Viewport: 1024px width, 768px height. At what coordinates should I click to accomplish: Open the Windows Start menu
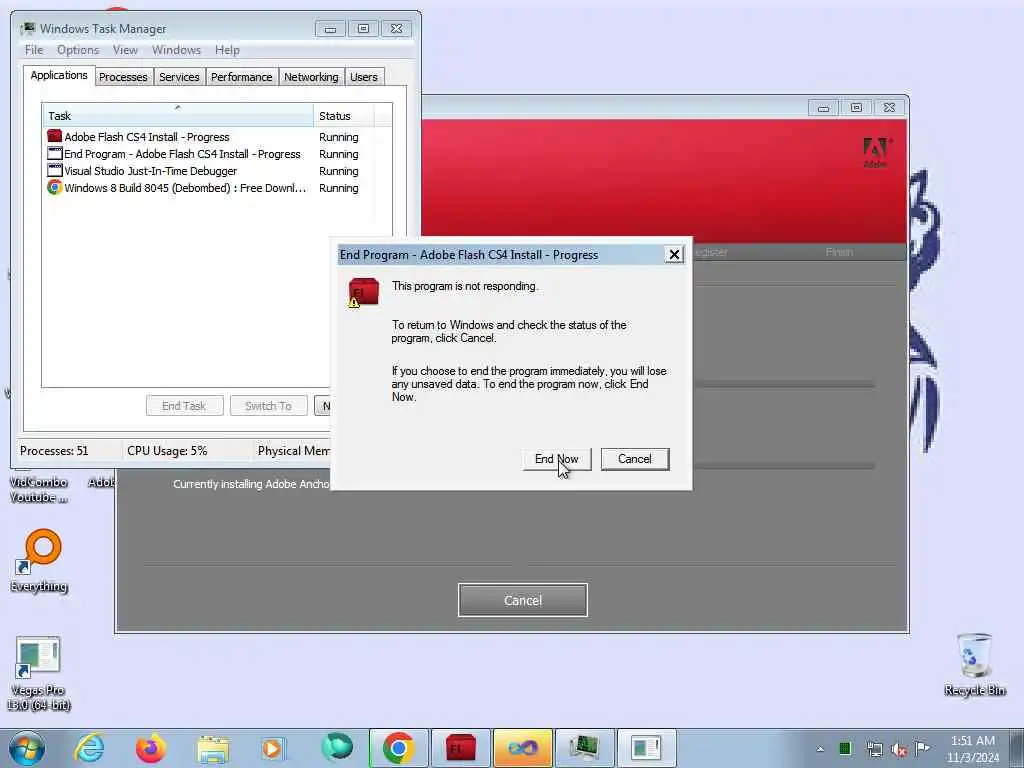point(27,748)
